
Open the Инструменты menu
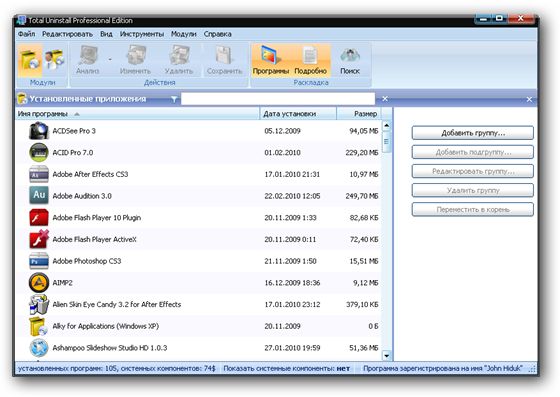pos(142,34)
